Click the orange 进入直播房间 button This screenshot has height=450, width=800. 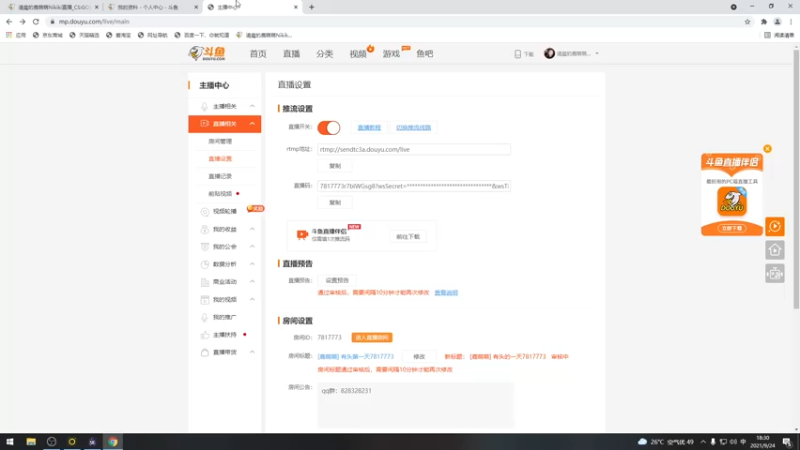pos(372,338)
